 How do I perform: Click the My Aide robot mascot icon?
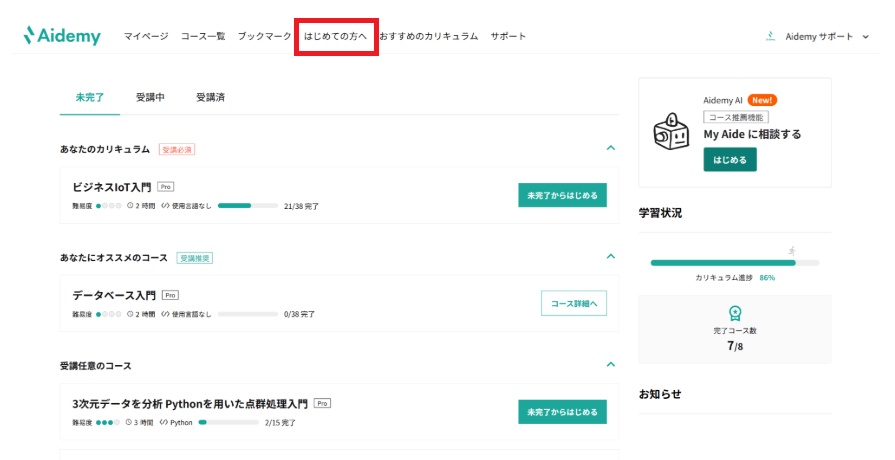click(x=669, y=132)
